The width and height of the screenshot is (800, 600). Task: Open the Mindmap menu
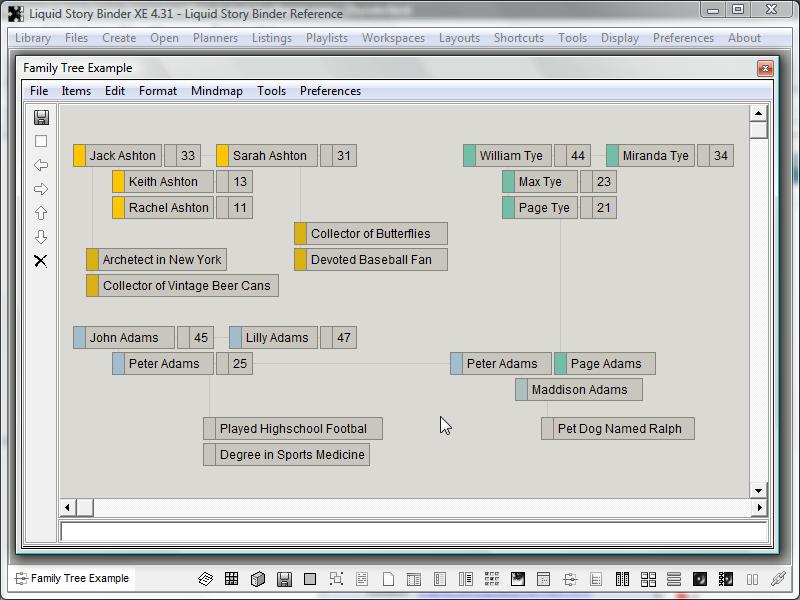point(216,91)
